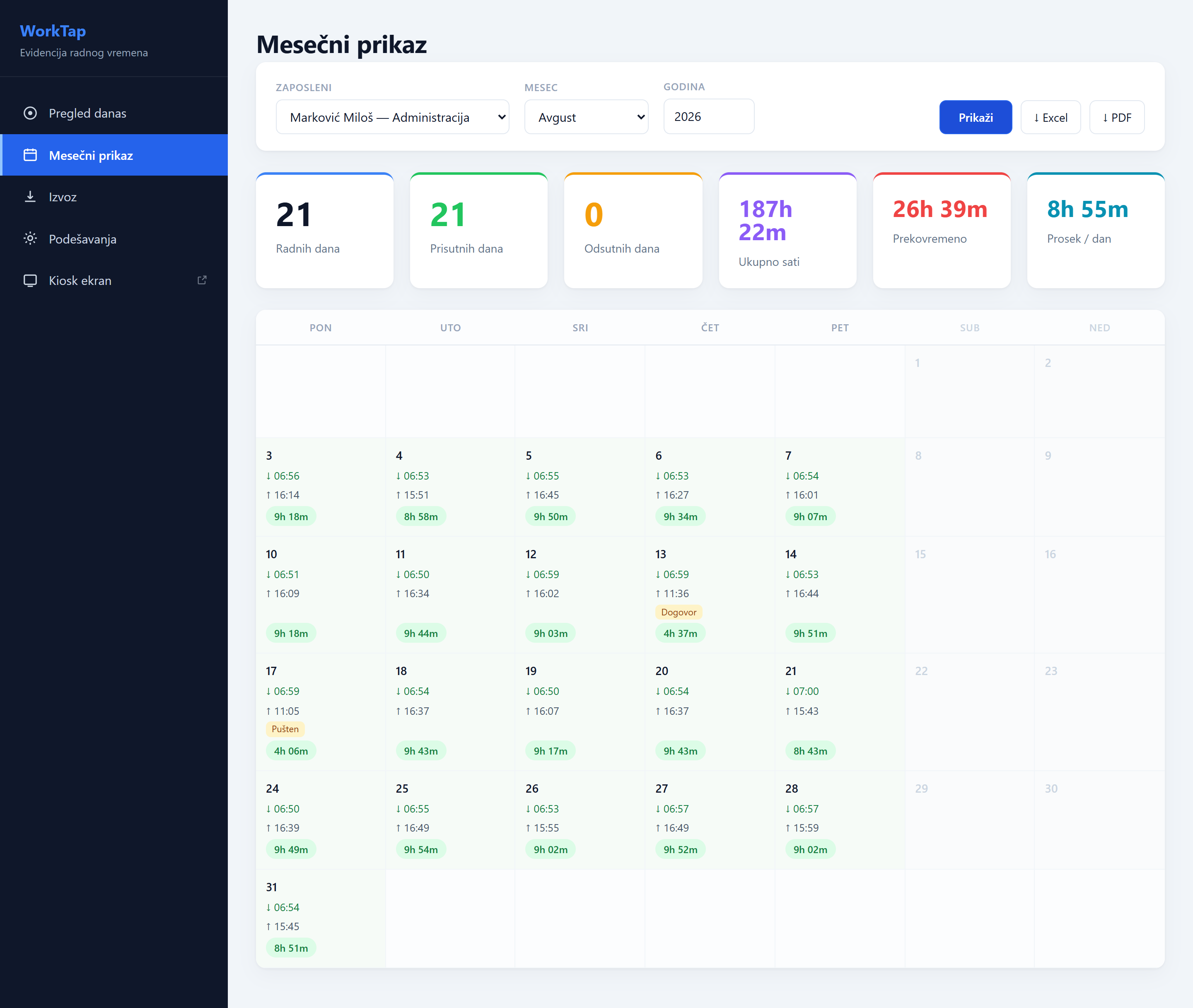The height and width of the screenshot is (1008, 1193).
Task: Expand the Mesec month dropdown
Action: [586, 117]
